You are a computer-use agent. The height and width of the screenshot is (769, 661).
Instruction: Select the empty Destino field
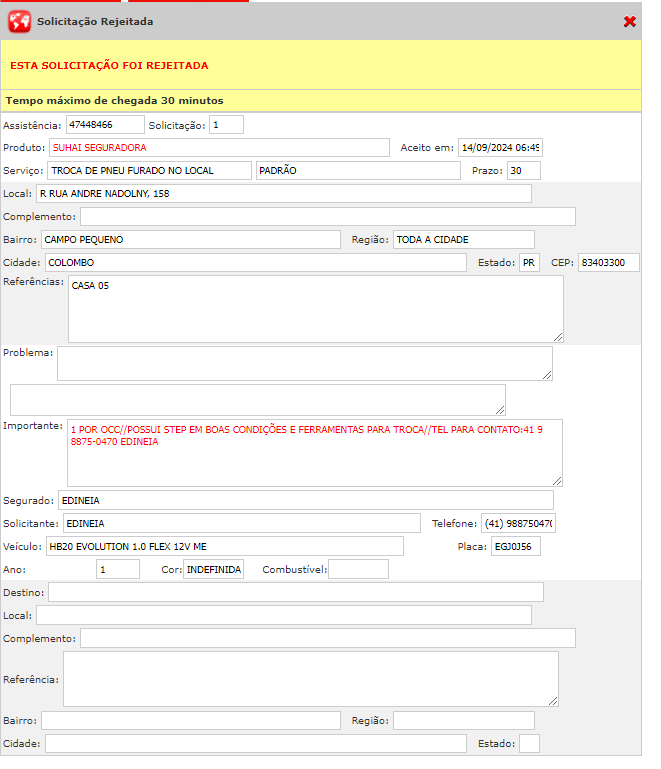pos(296,592)
